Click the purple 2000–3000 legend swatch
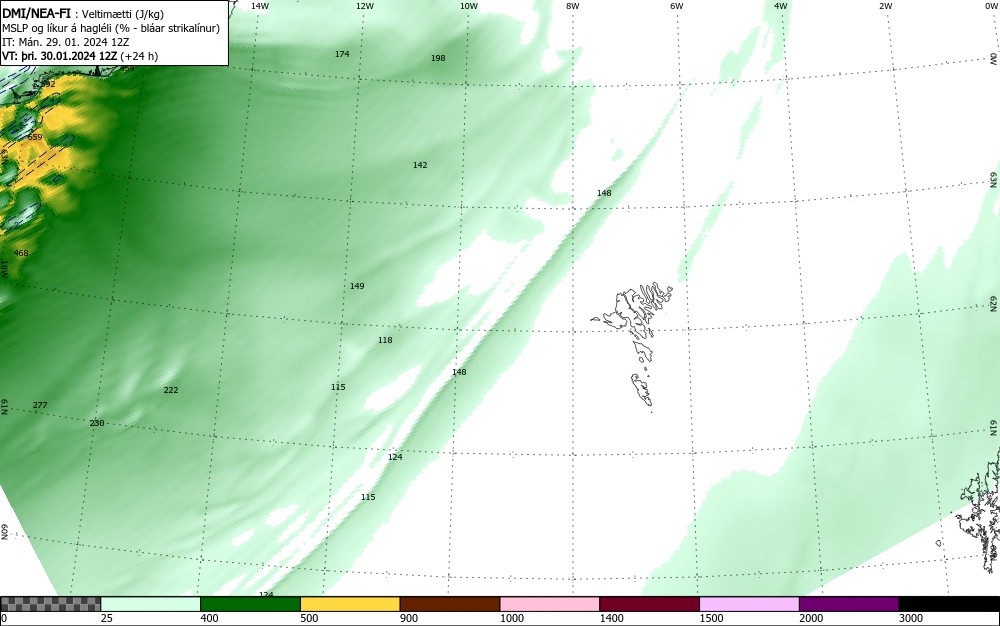The width and height of the screenshot is (1000, 626). [x=849, y=604]
